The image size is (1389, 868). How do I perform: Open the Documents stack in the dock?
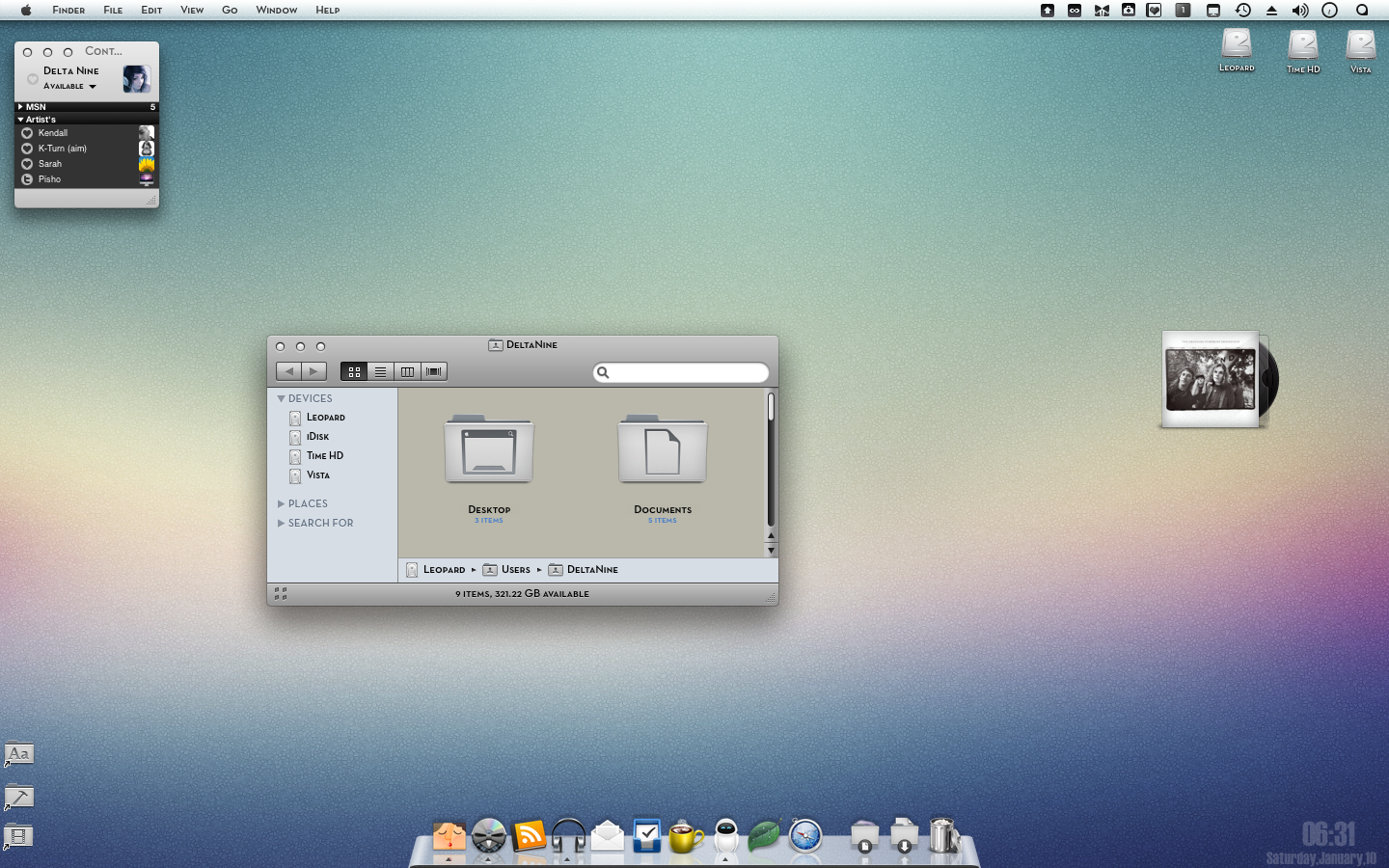(x=865, y=835)
